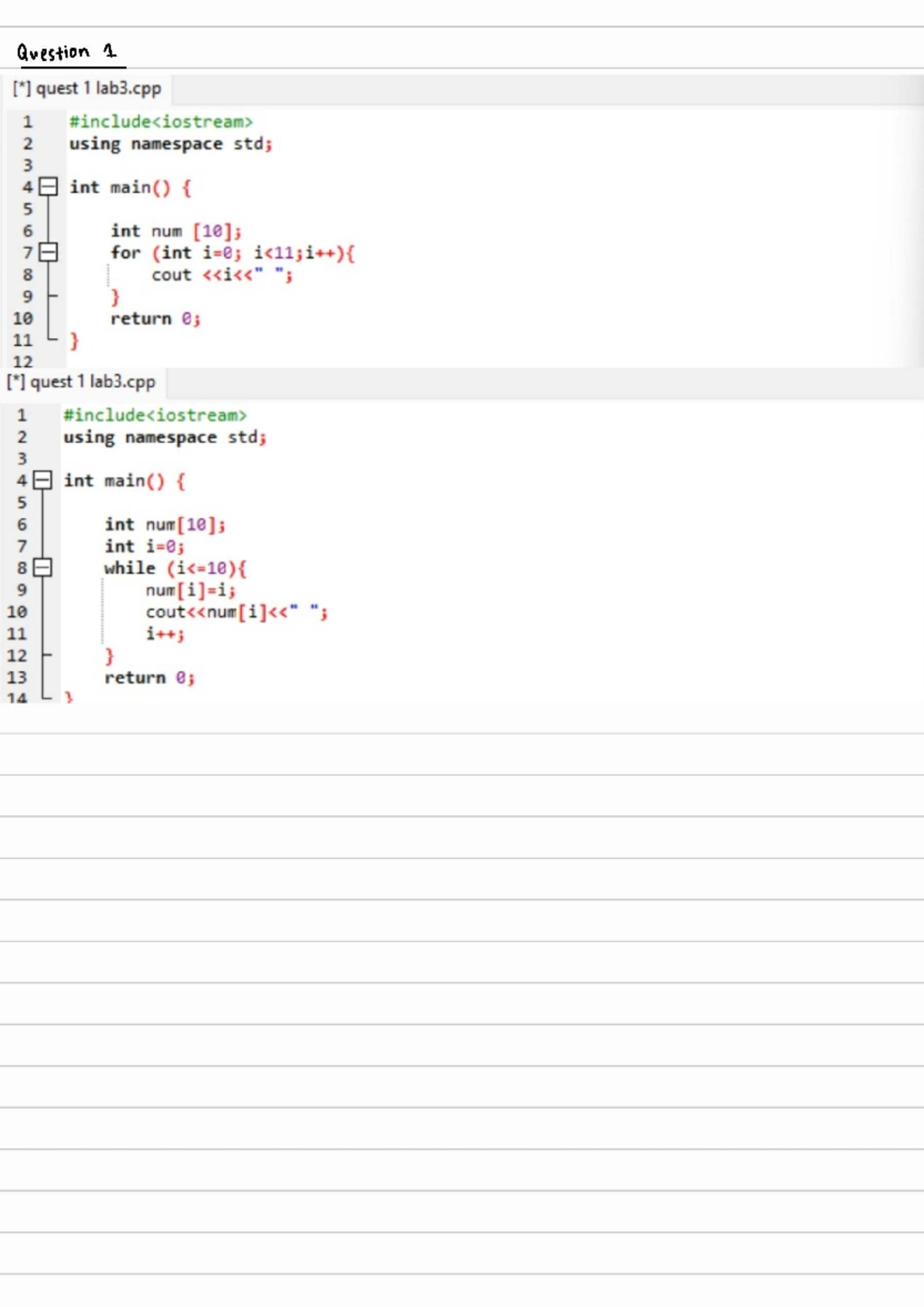Place cursor on 'int num [10];' in top editor
This screenshot has height=1307, width=924.
(176, 231)
